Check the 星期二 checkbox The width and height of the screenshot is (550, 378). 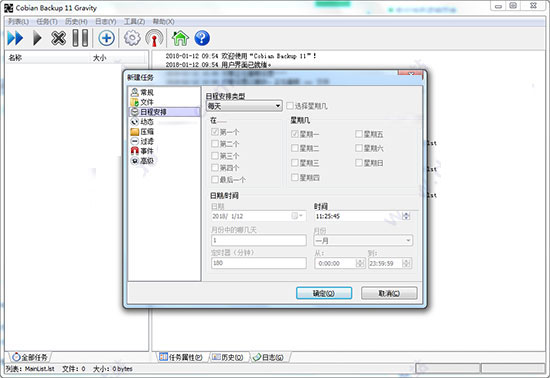pyautogui.click(x=295, y=148)
